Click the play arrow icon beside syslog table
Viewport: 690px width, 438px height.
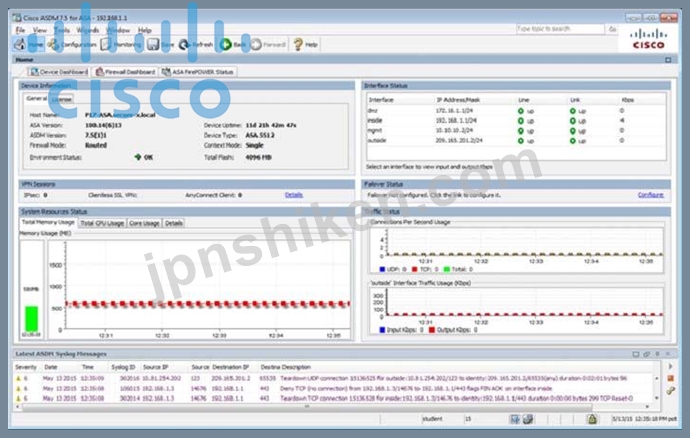point(670,366)
